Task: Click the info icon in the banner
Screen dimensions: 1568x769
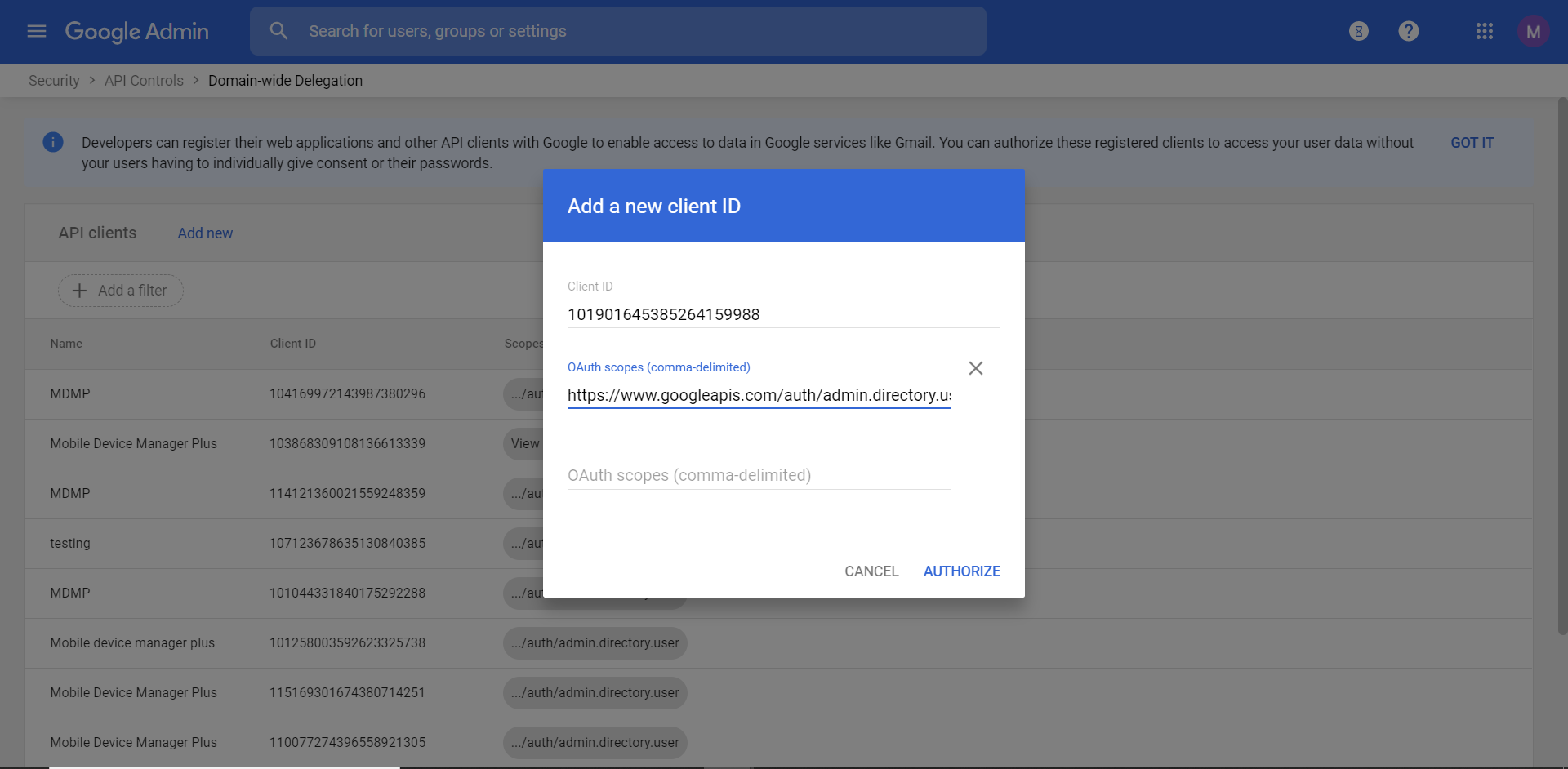Action: [53, 143]
